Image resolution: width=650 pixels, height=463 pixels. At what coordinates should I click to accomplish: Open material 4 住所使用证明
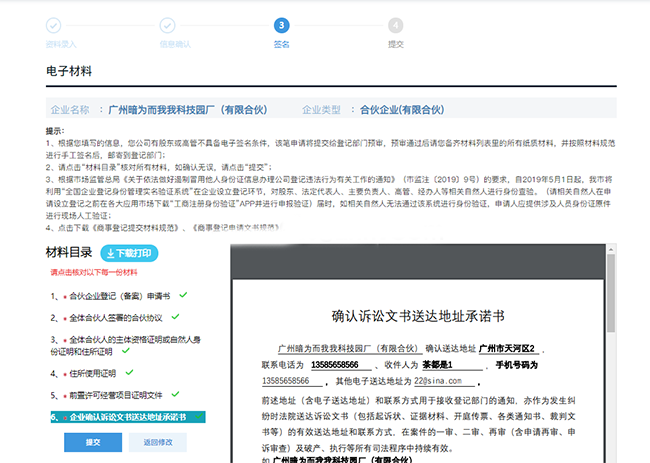click(92, 373)
